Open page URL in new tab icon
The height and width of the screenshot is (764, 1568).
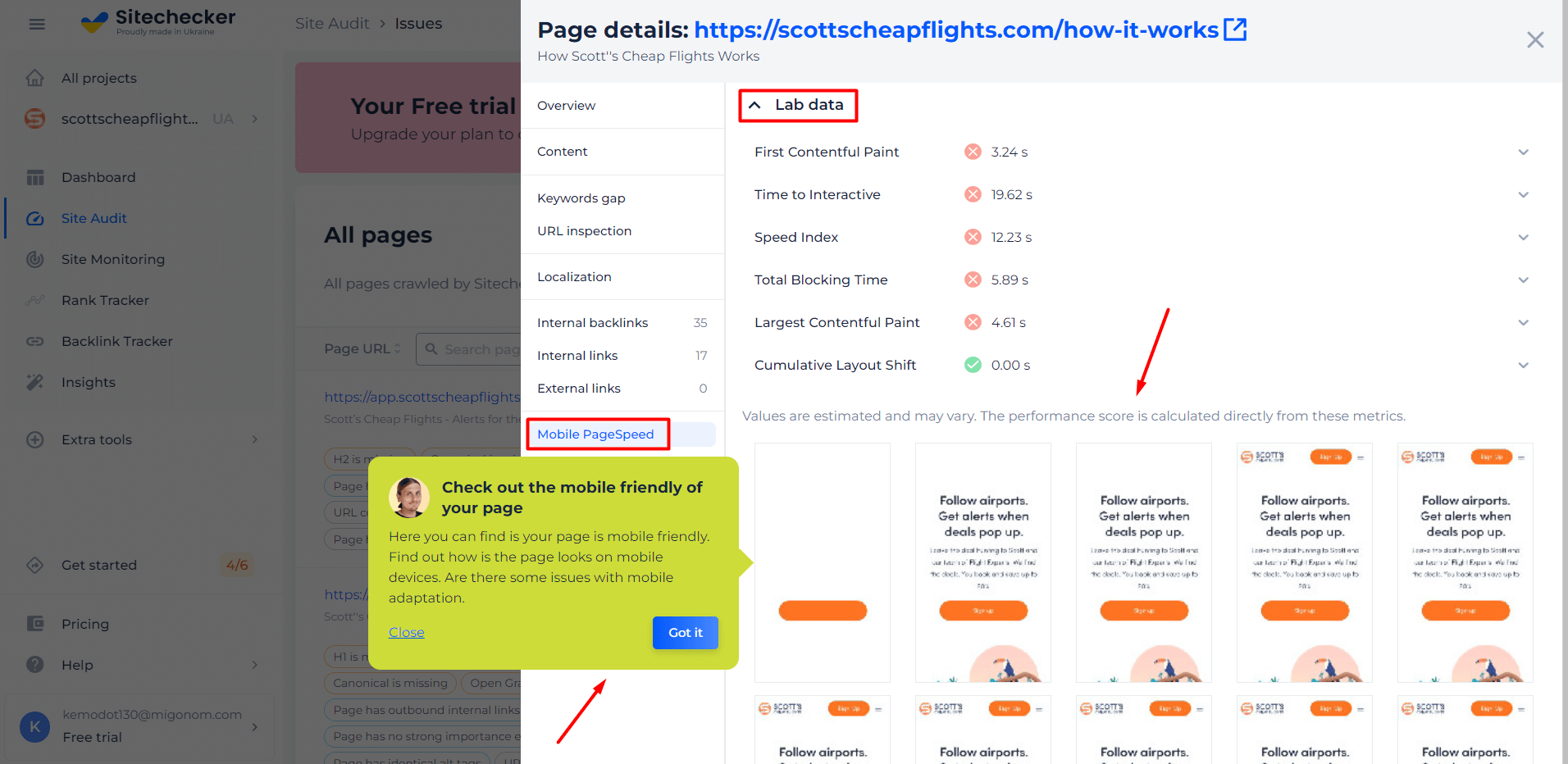point(1235,30)
